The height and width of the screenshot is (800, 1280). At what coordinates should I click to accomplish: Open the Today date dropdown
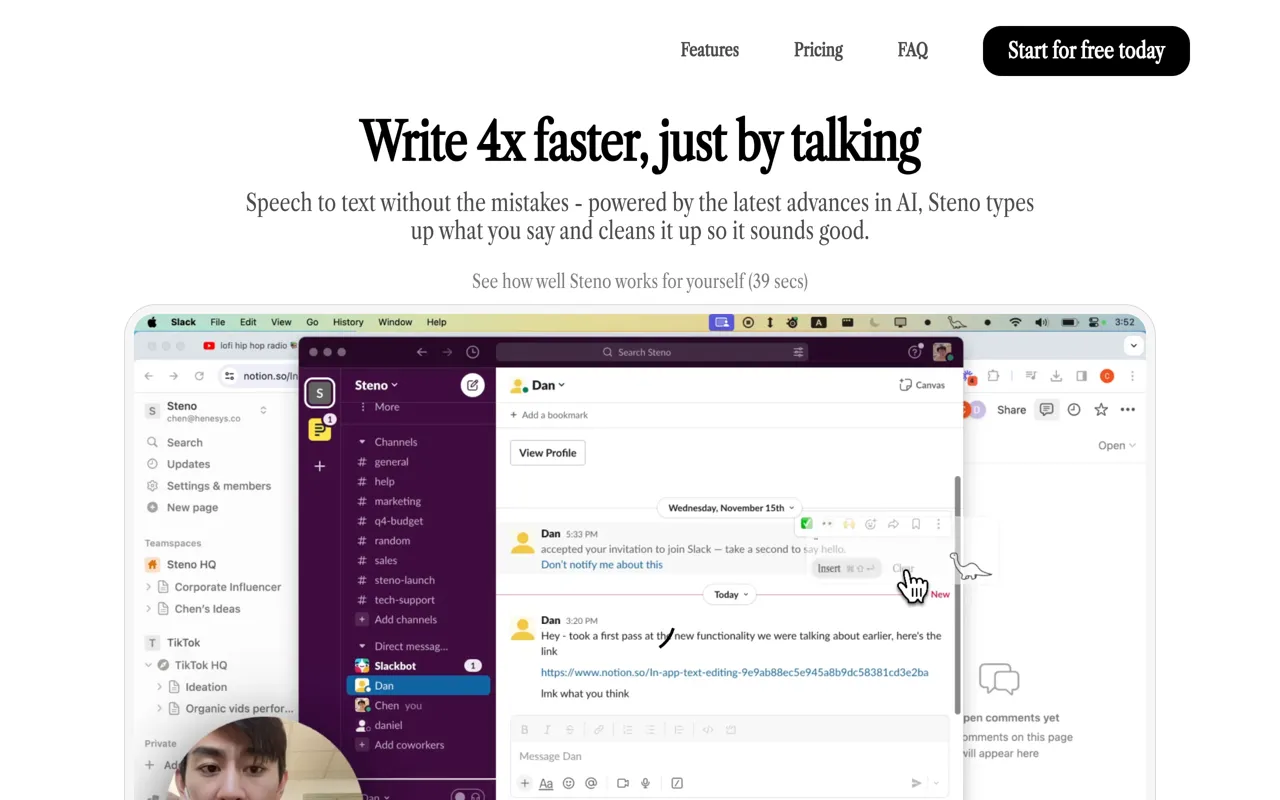(x=731, y=594)
